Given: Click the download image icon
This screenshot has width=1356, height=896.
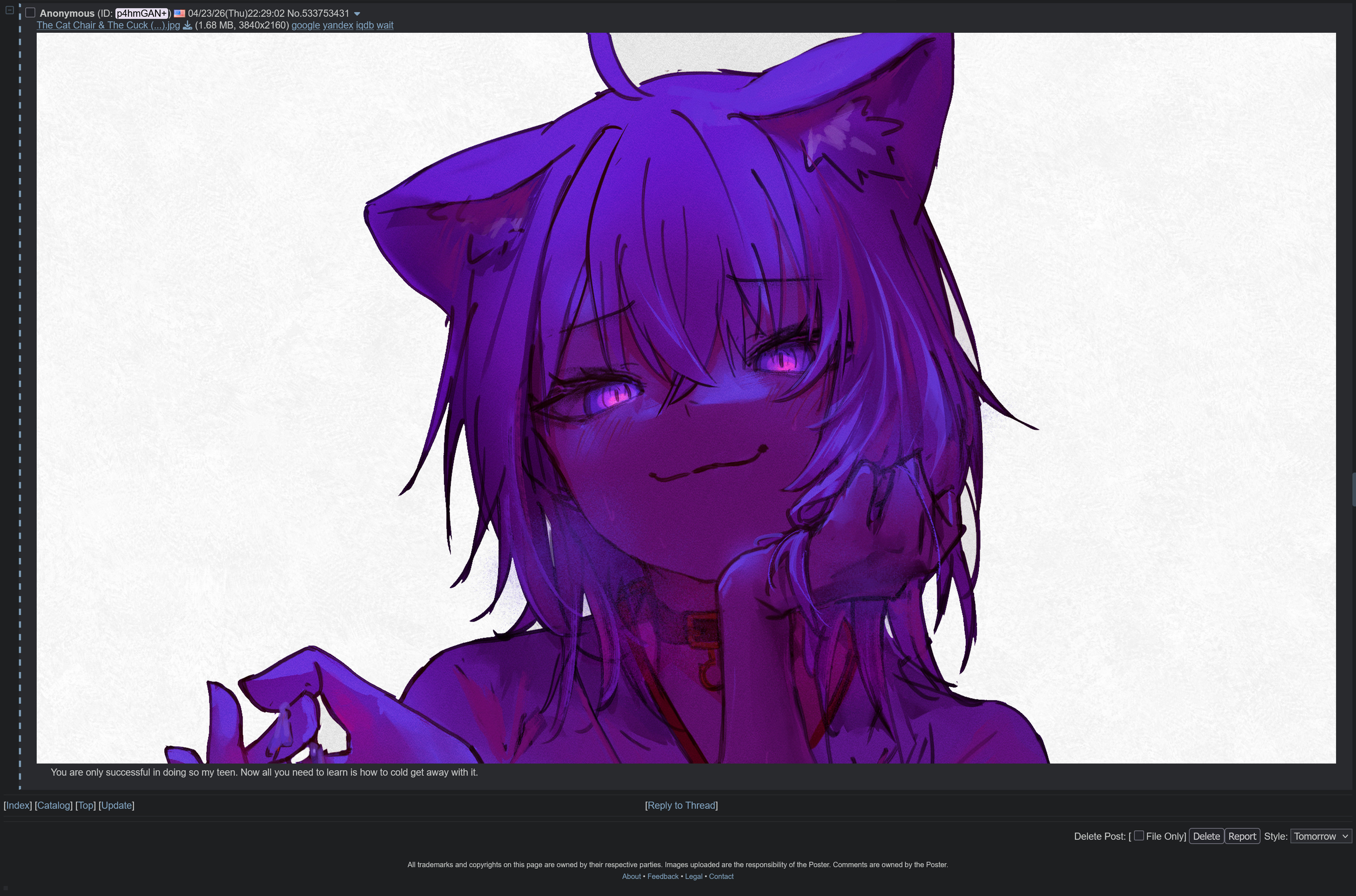Looking at the screenshot, I should point(187,25).
